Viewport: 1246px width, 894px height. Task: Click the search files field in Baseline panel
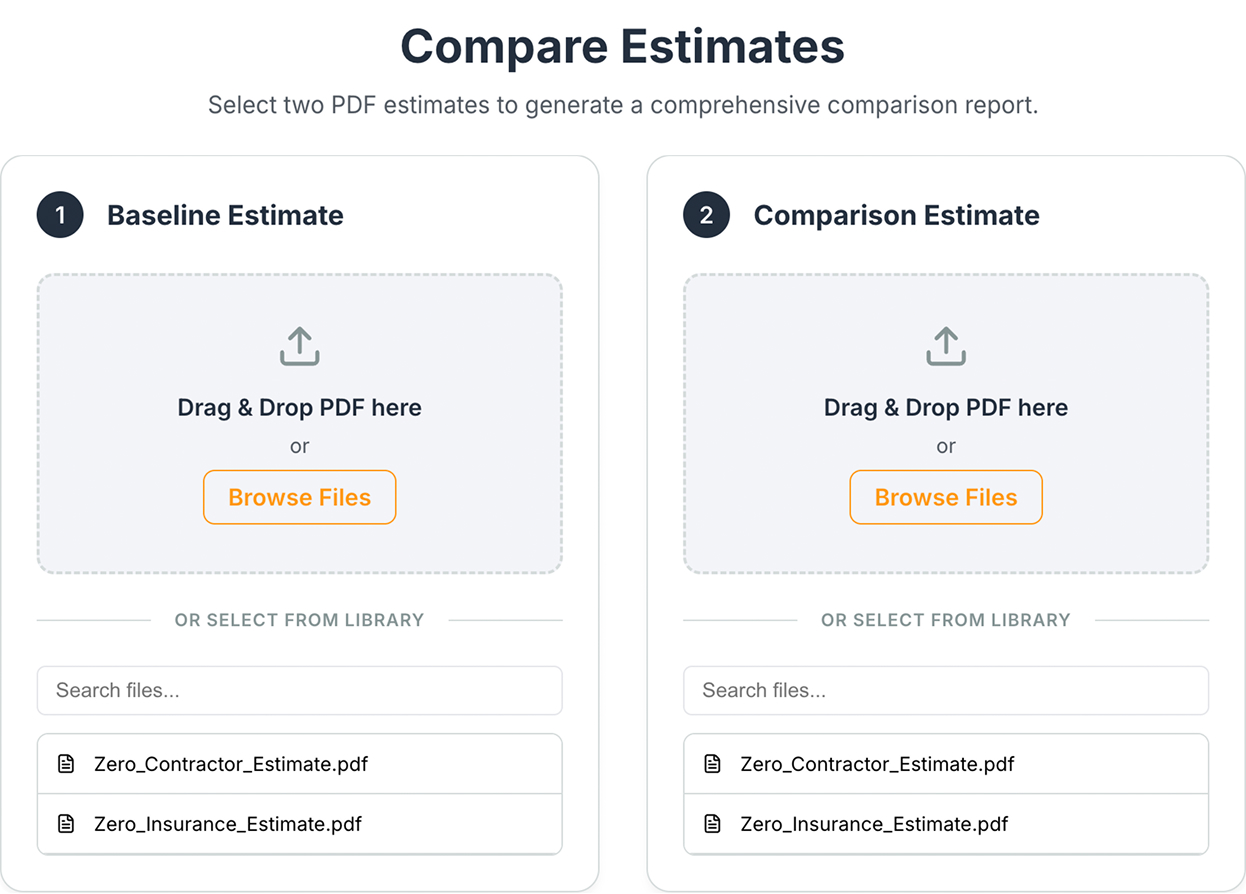click(x=299, y=690)
